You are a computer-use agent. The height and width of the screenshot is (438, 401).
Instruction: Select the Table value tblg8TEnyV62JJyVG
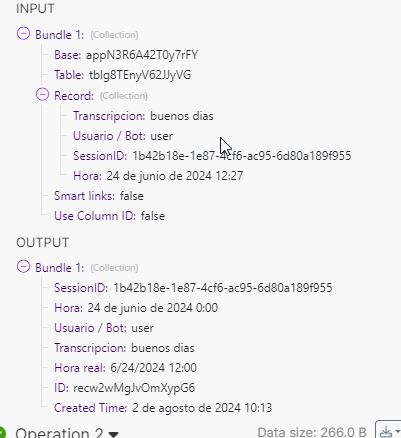pos(140,75)
